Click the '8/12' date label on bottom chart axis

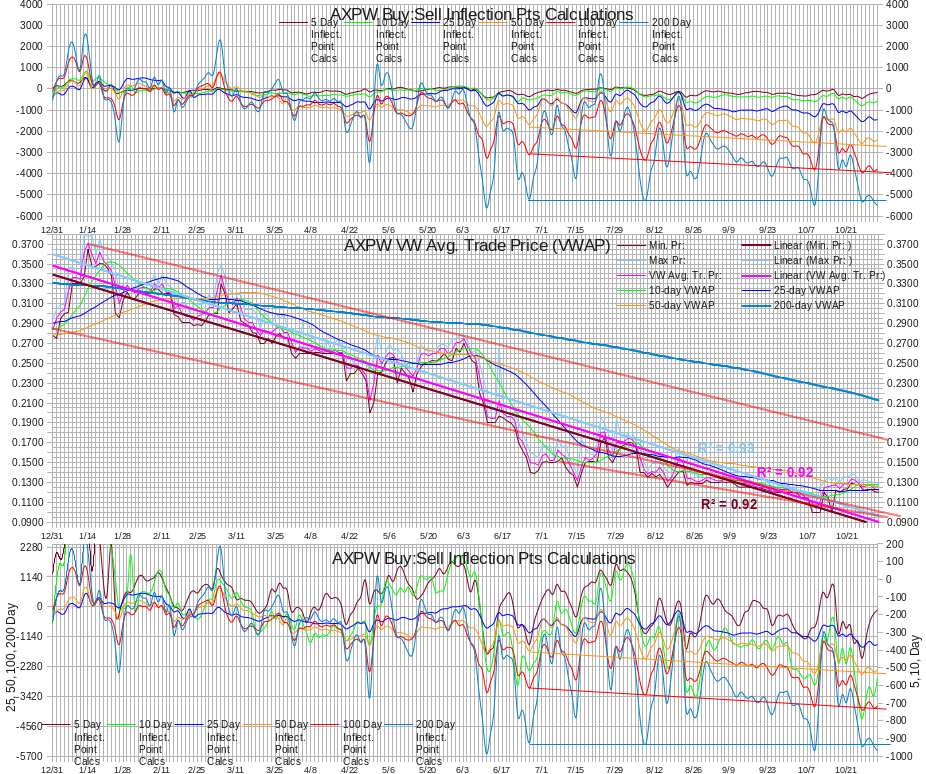point(654,770)
